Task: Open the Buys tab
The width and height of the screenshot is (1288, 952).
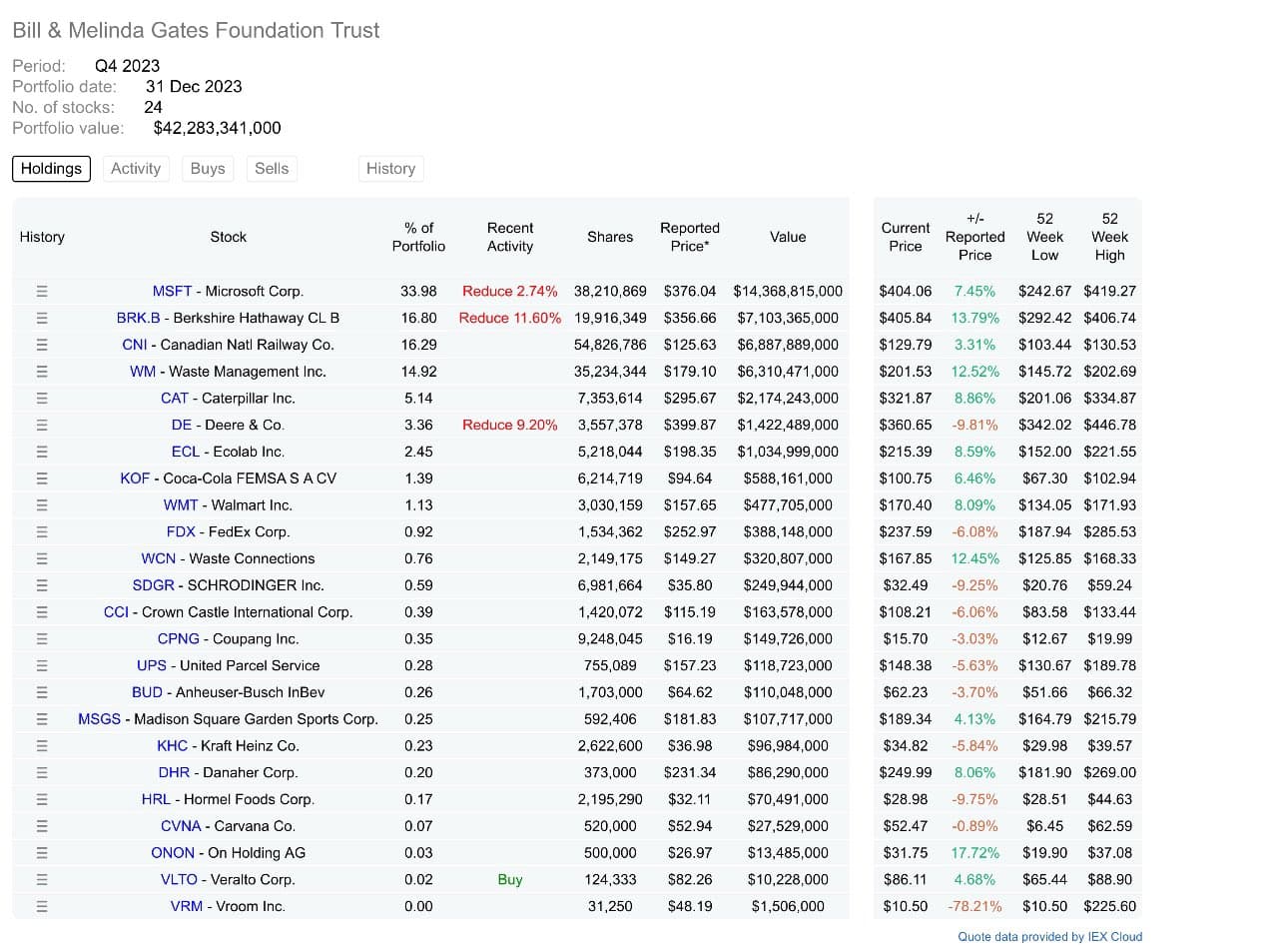Action: [208, 169]
